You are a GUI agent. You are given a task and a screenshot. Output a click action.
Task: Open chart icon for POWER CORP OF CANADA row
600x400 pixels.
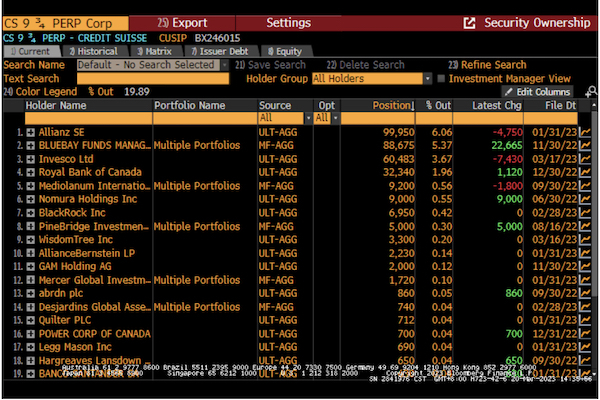click(x=585, y=334)
